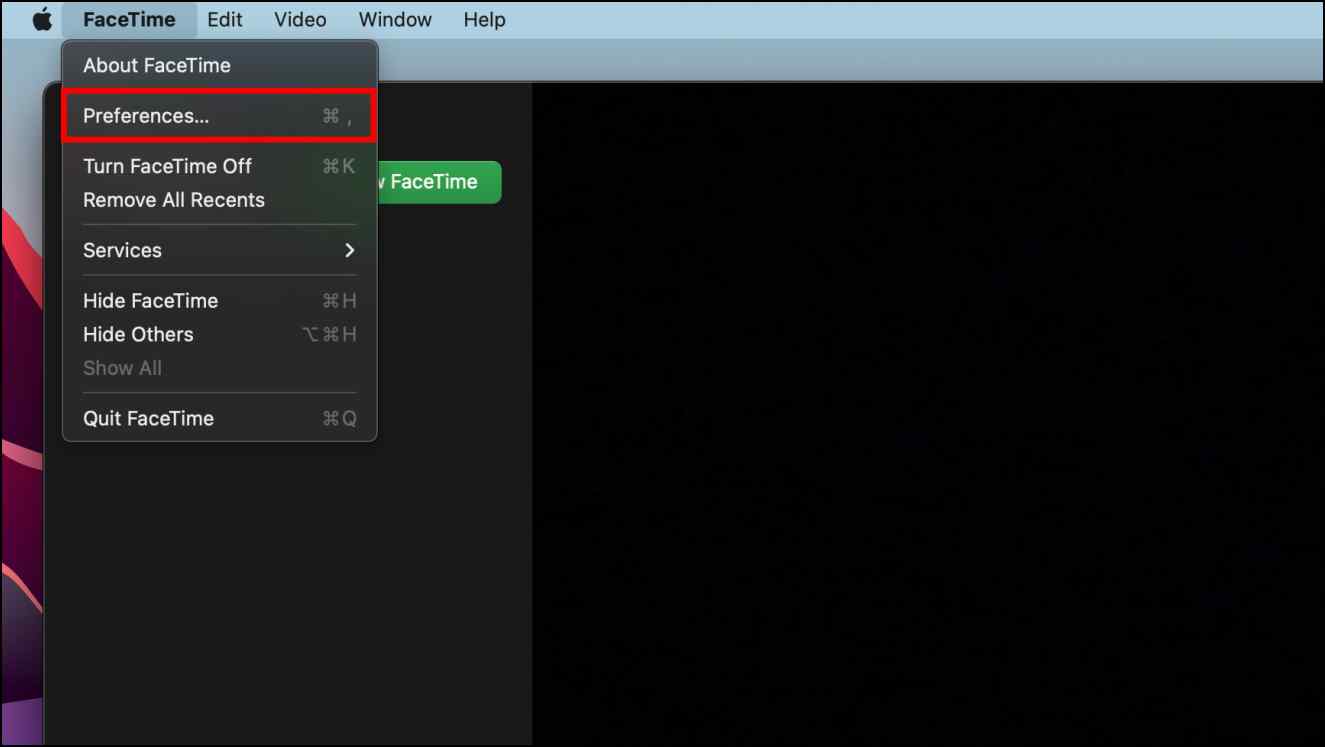Open the Apple menu
The height and width of the screenshot is (747, 1325).
tap(42, 19)
